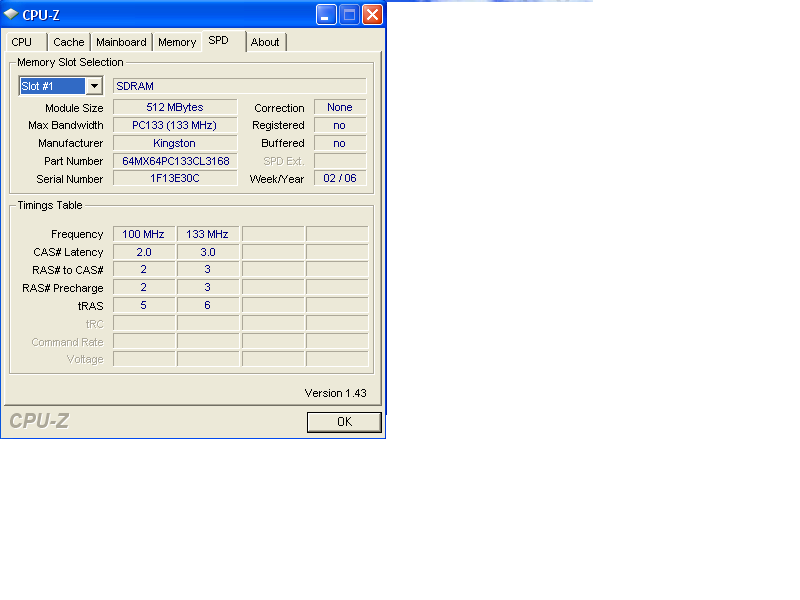Image resolution: width=800 pixels, height=600 pixels.
Task: Maximize the CPU-Z window
Action: coord(349,14)
